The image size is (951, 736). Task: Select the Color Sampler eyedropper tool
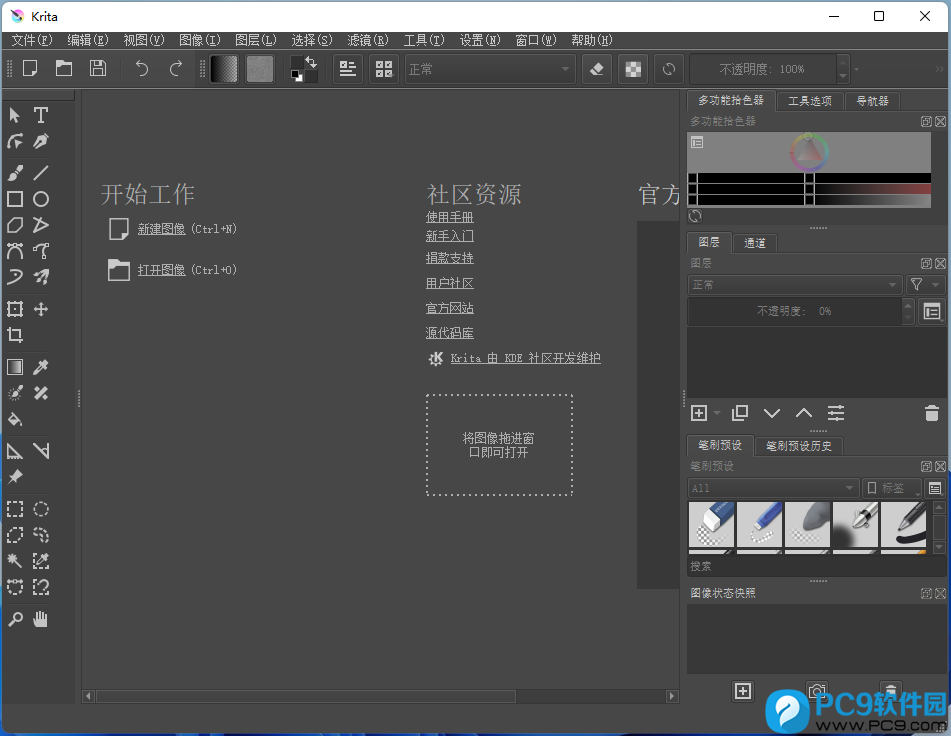(41, 367)
